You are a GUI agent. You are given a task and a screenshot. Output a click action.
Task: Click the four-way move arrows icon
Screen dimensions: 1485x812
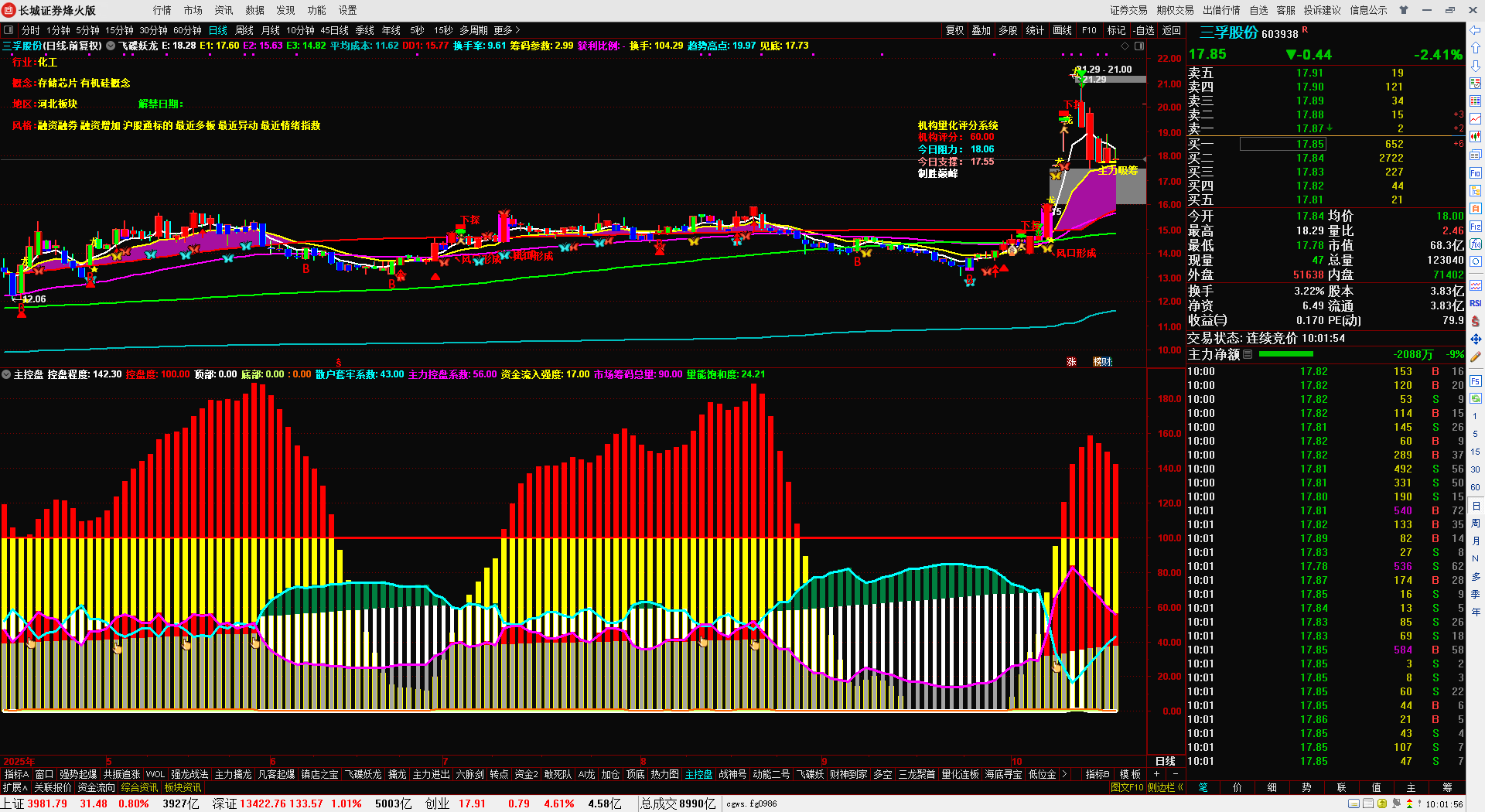1476,339
